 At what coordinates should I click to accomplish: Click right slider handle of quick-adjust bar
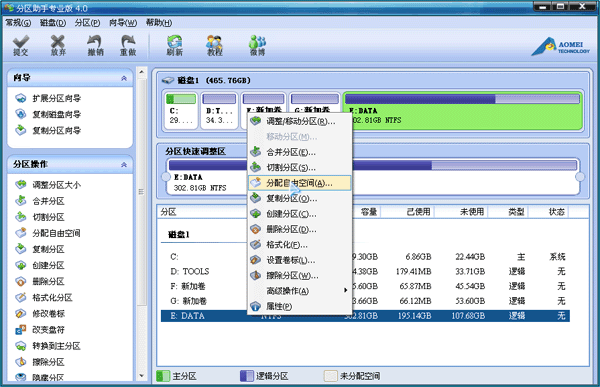point(580,177)
